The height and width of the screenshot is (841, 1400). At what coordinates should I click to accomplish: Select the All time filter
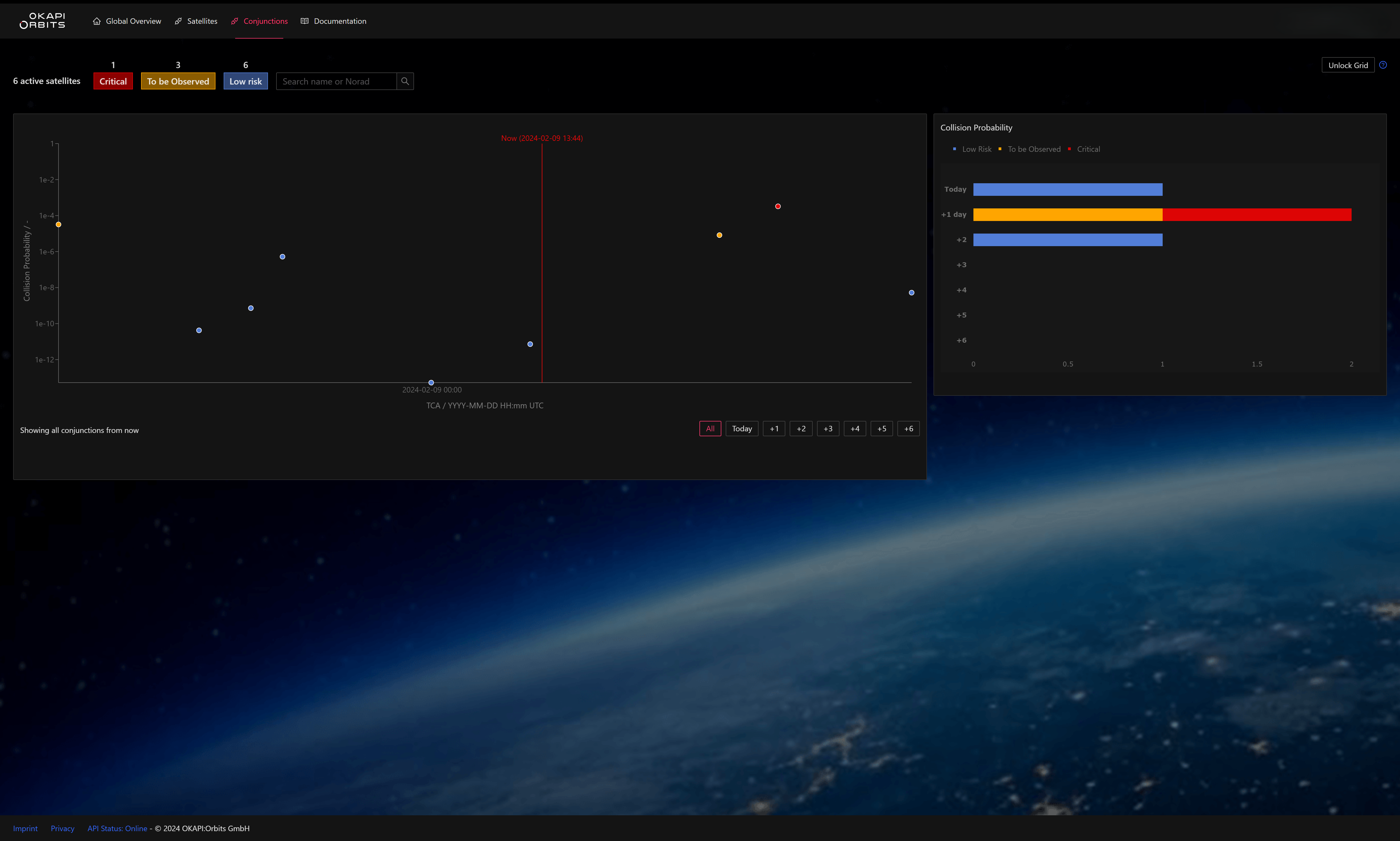(x=710, y=429)
